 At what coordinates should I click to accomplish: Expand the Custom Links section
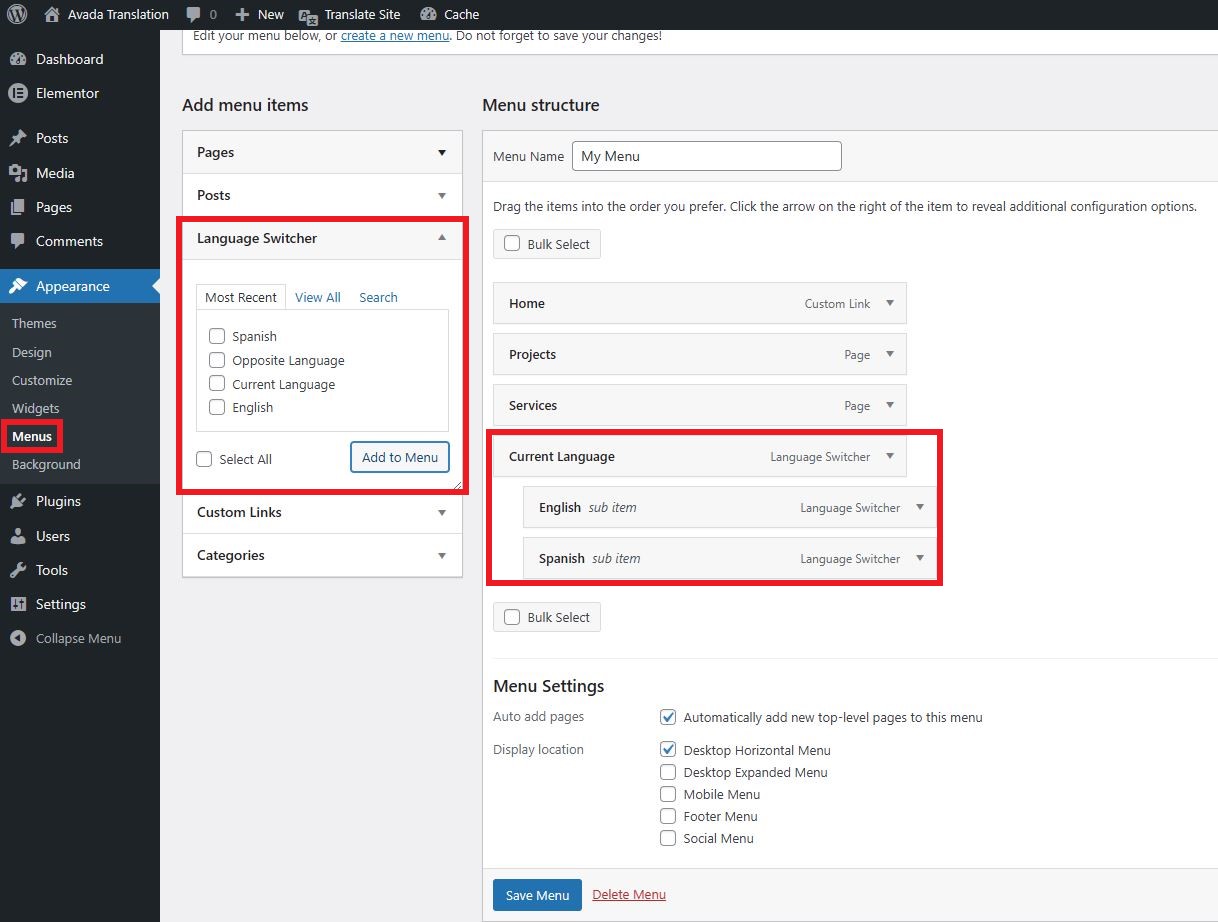pyautogui.click(x=441, y=513)
